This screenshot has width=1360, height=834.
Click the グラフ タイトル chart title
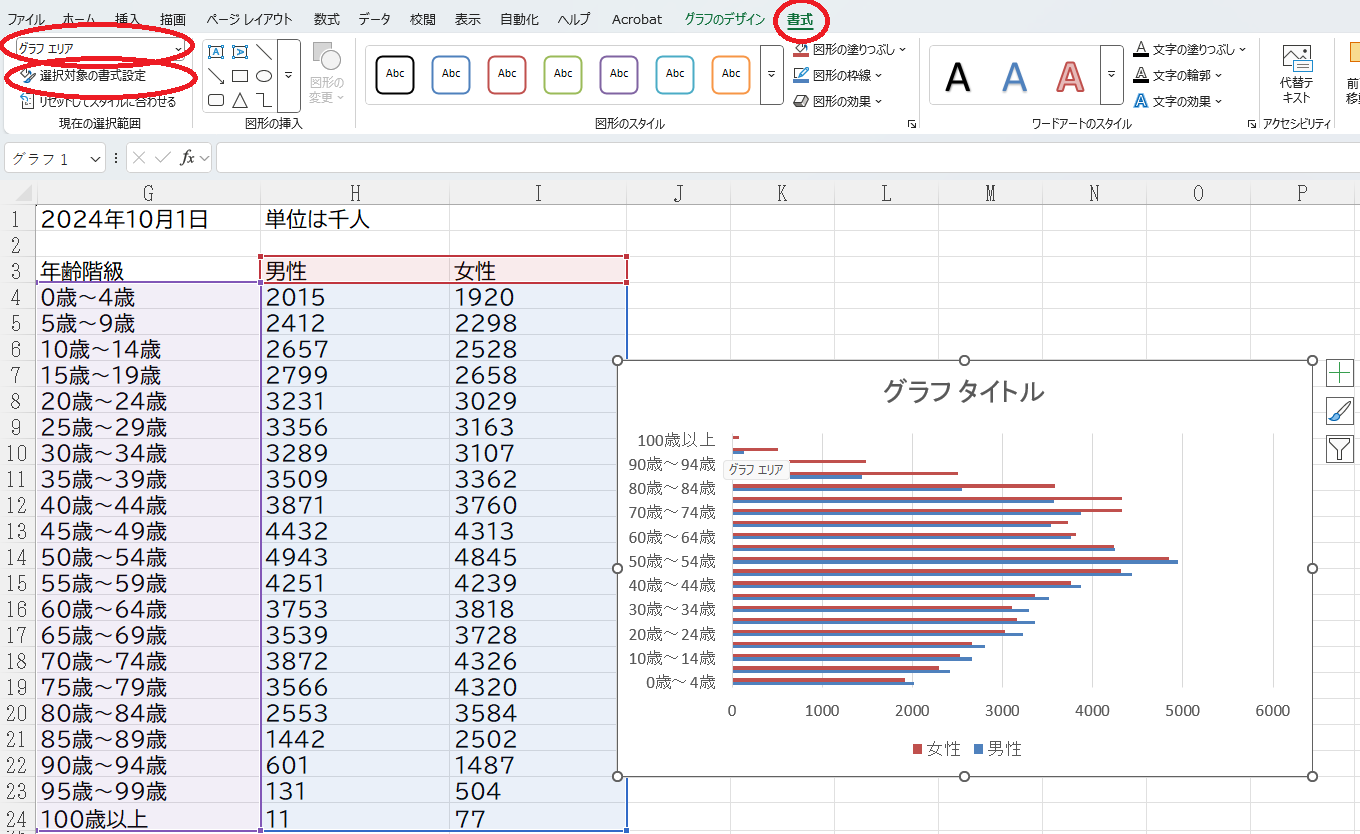pos(963,391)
